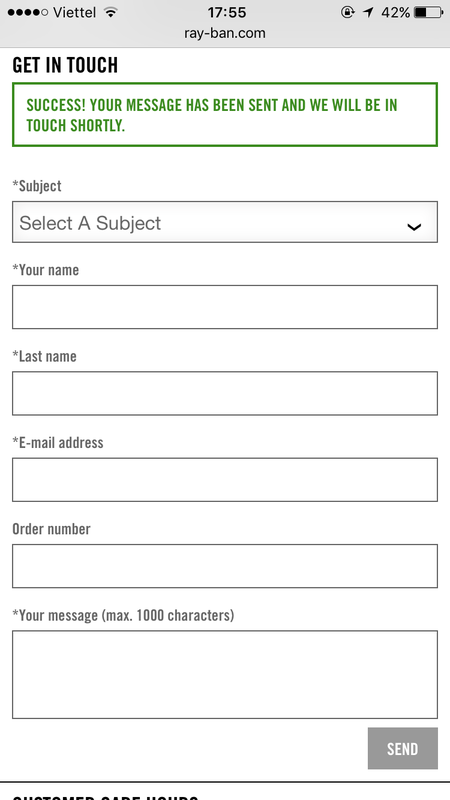Open the Select A Subject dropdown
This screenshot has width=450, height=800.
[224, 222]
